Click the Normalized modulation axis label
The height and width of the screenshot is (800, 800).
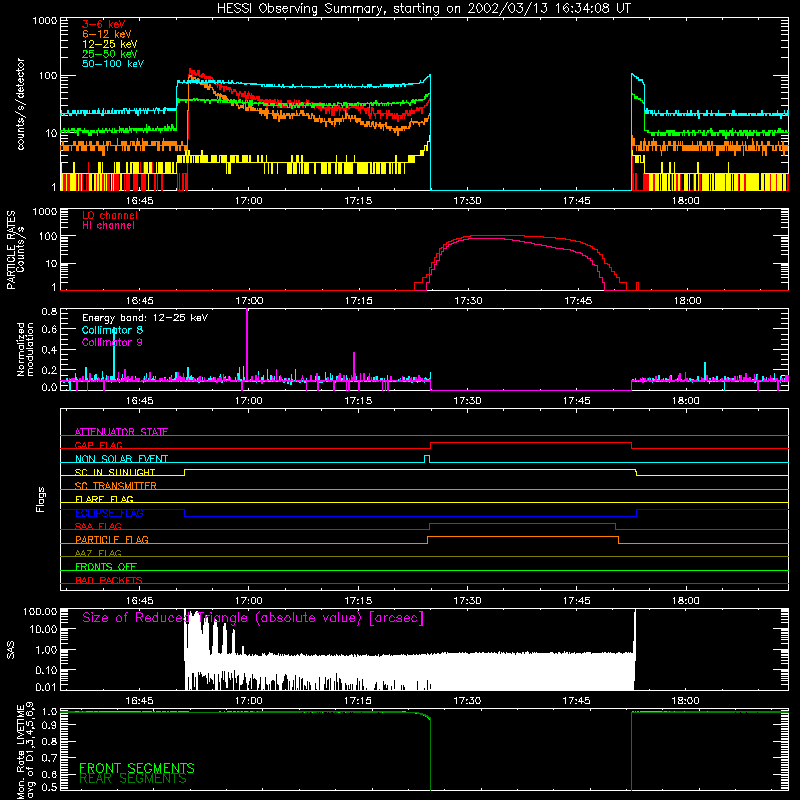26,349
